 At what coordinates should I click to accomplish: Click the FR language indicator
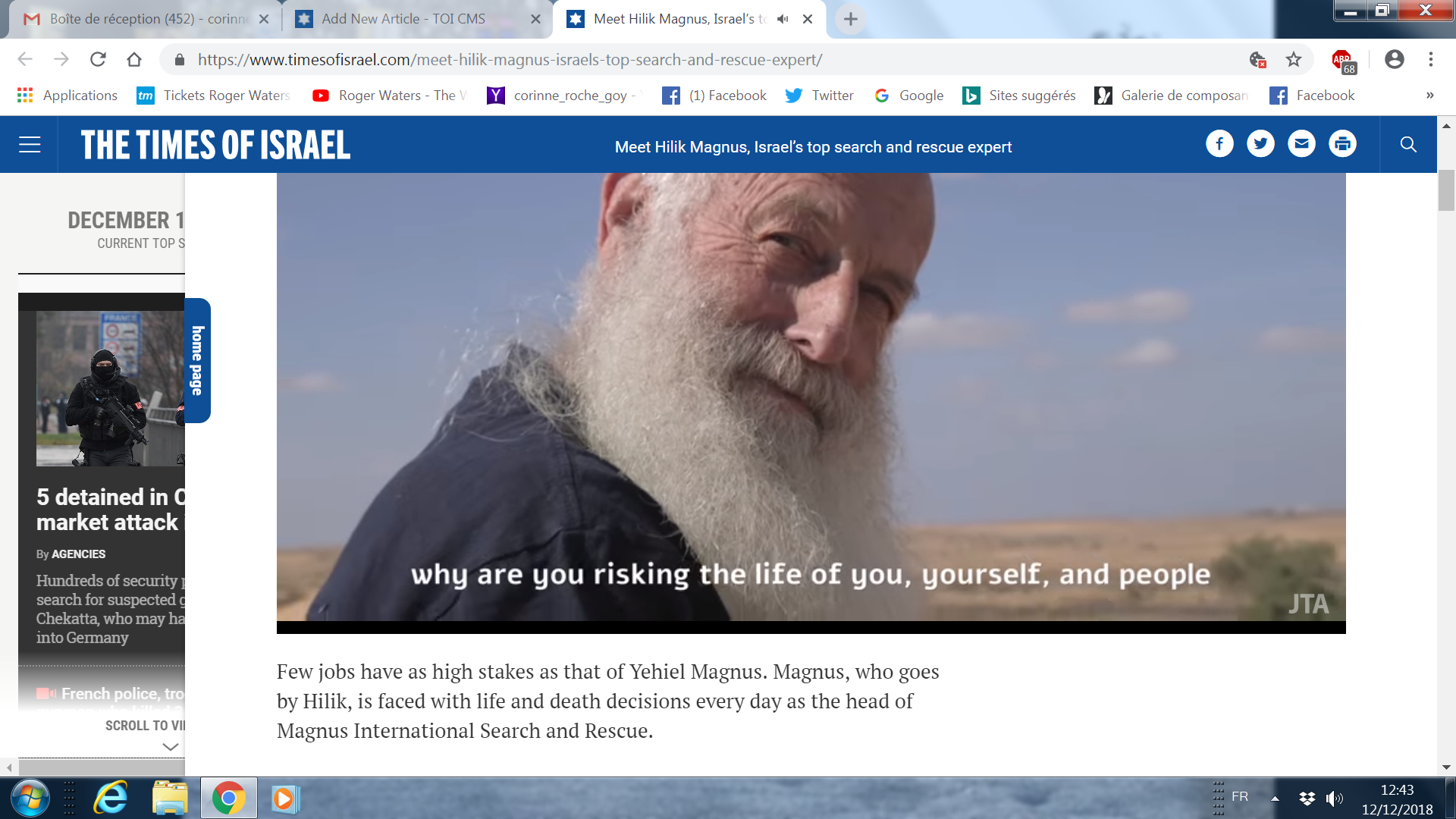click(x=1240, y=796)
